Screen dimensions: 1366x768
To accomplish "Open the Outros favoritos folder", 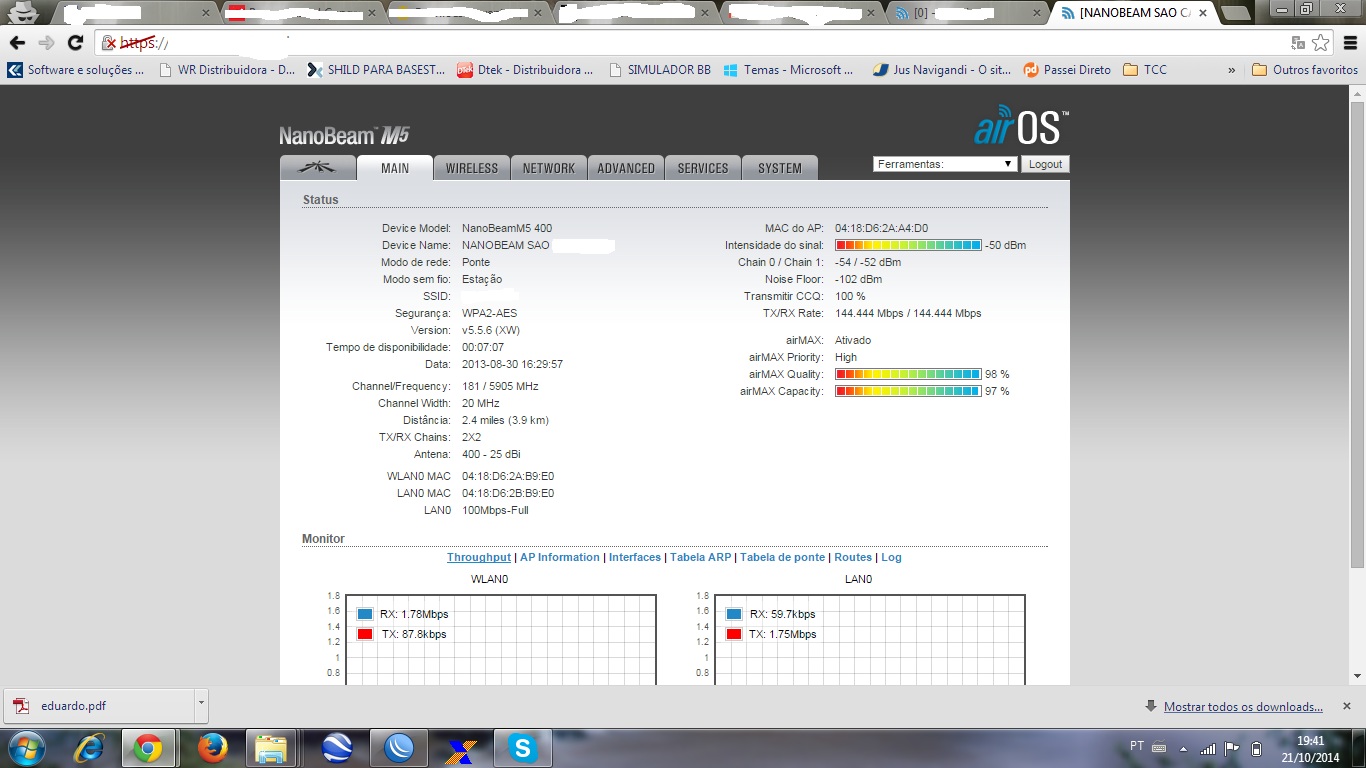I will click(1305, 70).
